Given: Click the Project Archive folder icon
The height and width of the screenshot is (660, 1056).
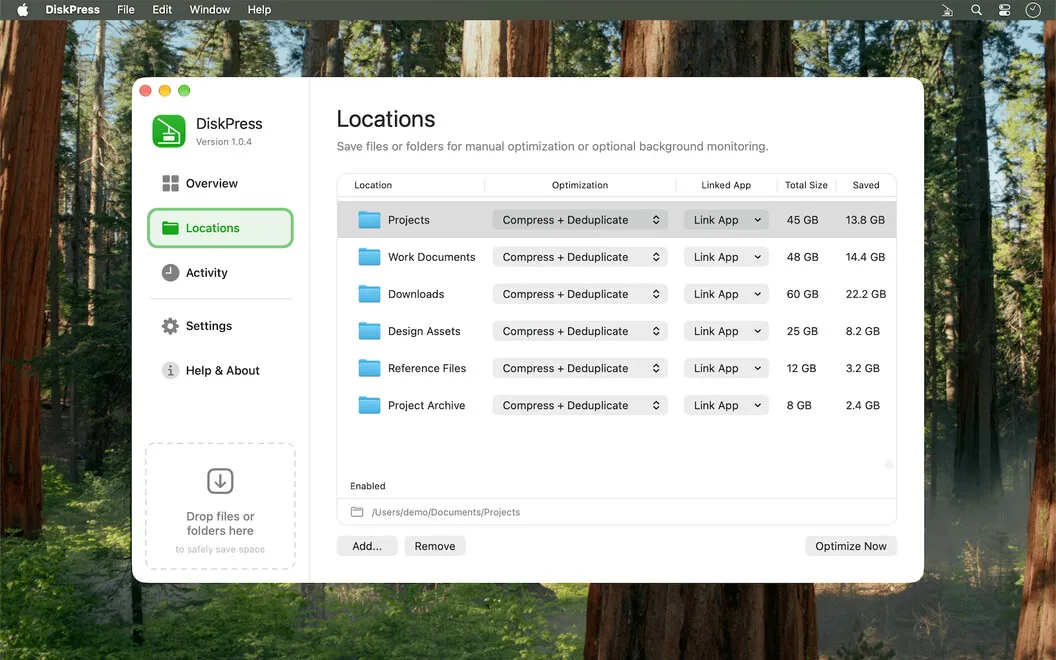Looking at the screenshot, I should tap(369, 405).
